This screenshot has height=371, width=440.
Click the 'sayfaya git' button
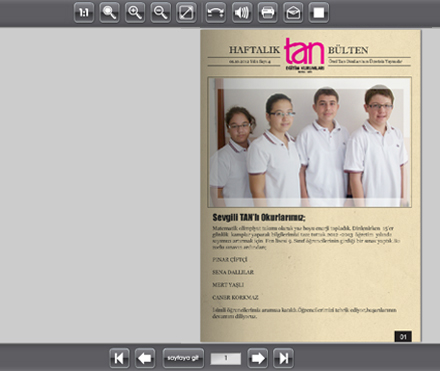[x=183, y=358]
